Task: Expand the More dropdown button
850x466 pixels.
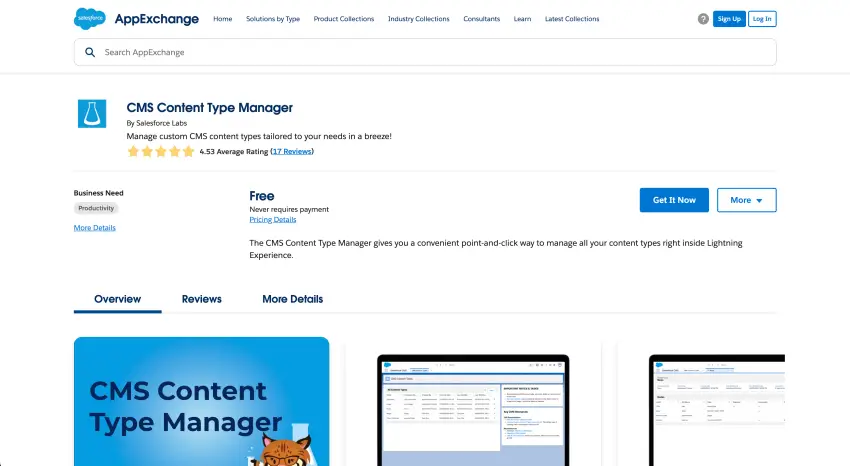Action: click(x=746, y=200)
